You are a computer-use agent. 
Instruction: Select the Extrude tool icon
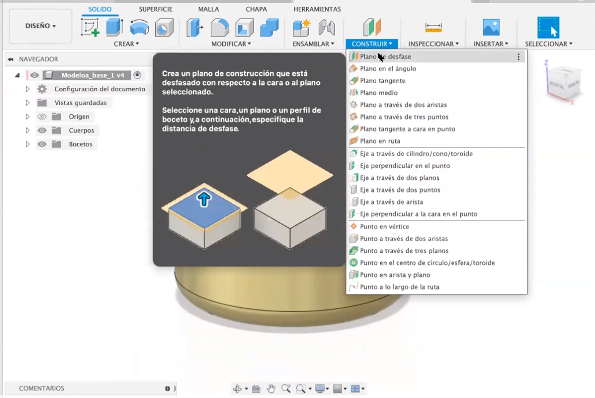[114, 27]
